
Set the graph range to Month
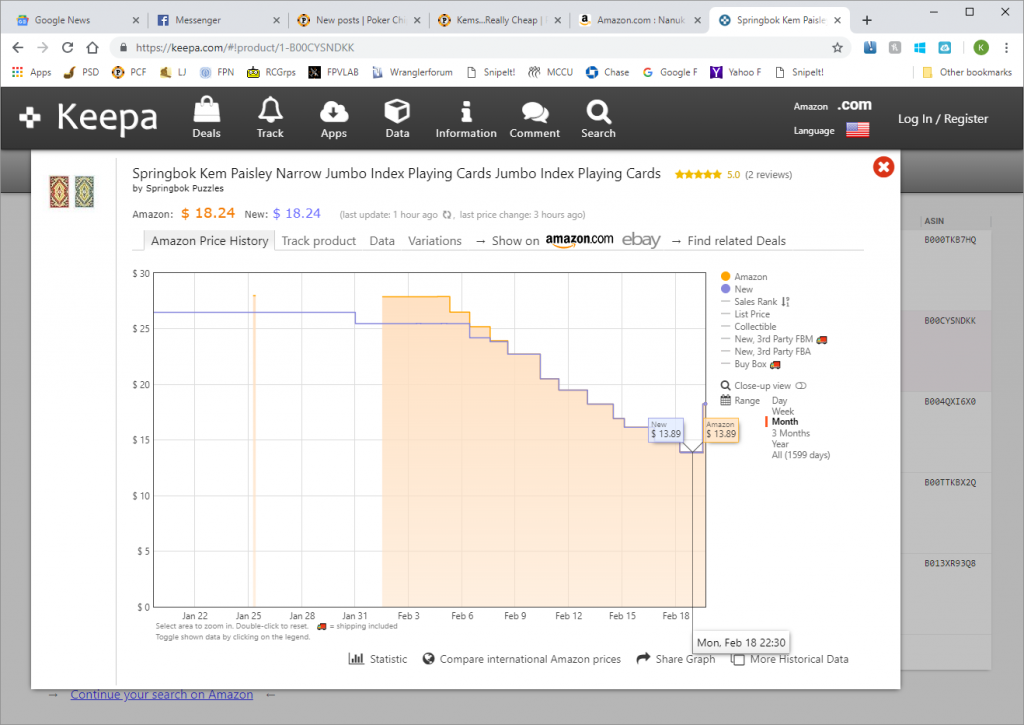point(785,422)
